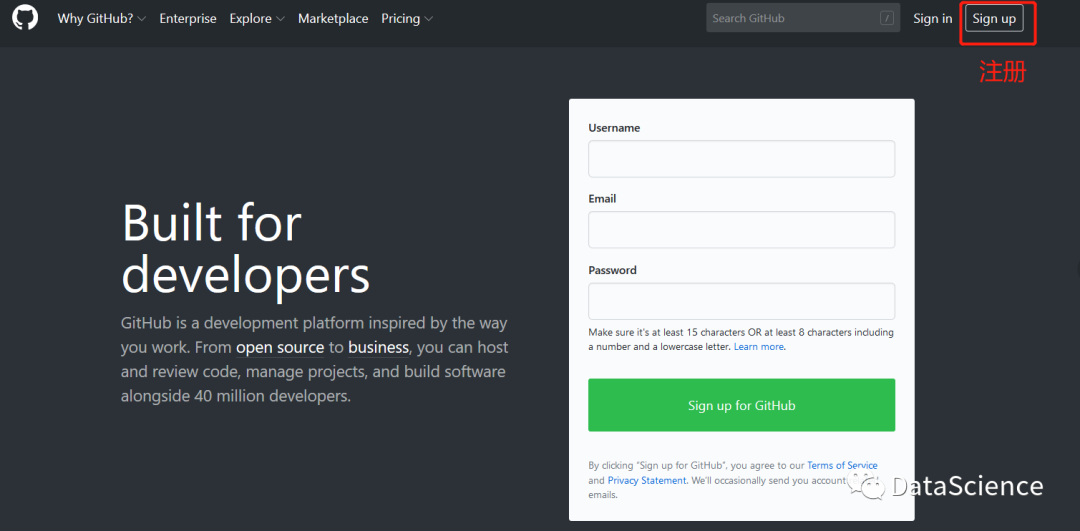Click the GitHub Octocat logo
Screen dimensions: 1080x531
click(25, 19)
